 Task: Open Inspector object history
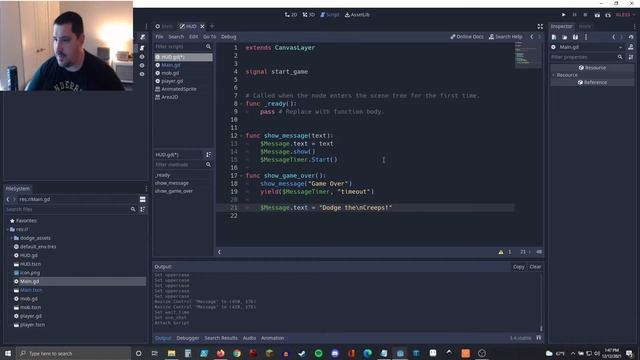tap(631, 37)
